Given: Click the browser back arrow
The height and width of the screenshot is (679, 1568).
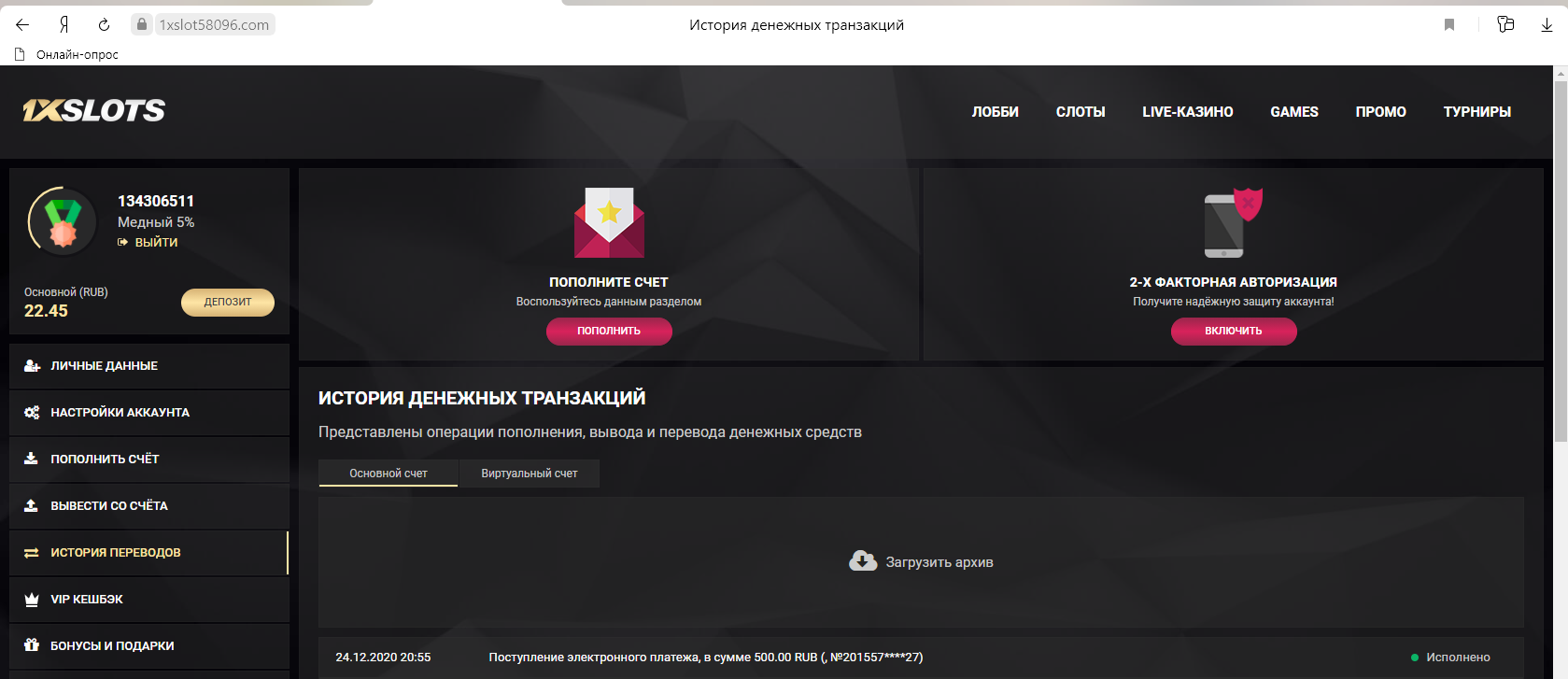Looking at the screenshot, I should coord(22,24).
